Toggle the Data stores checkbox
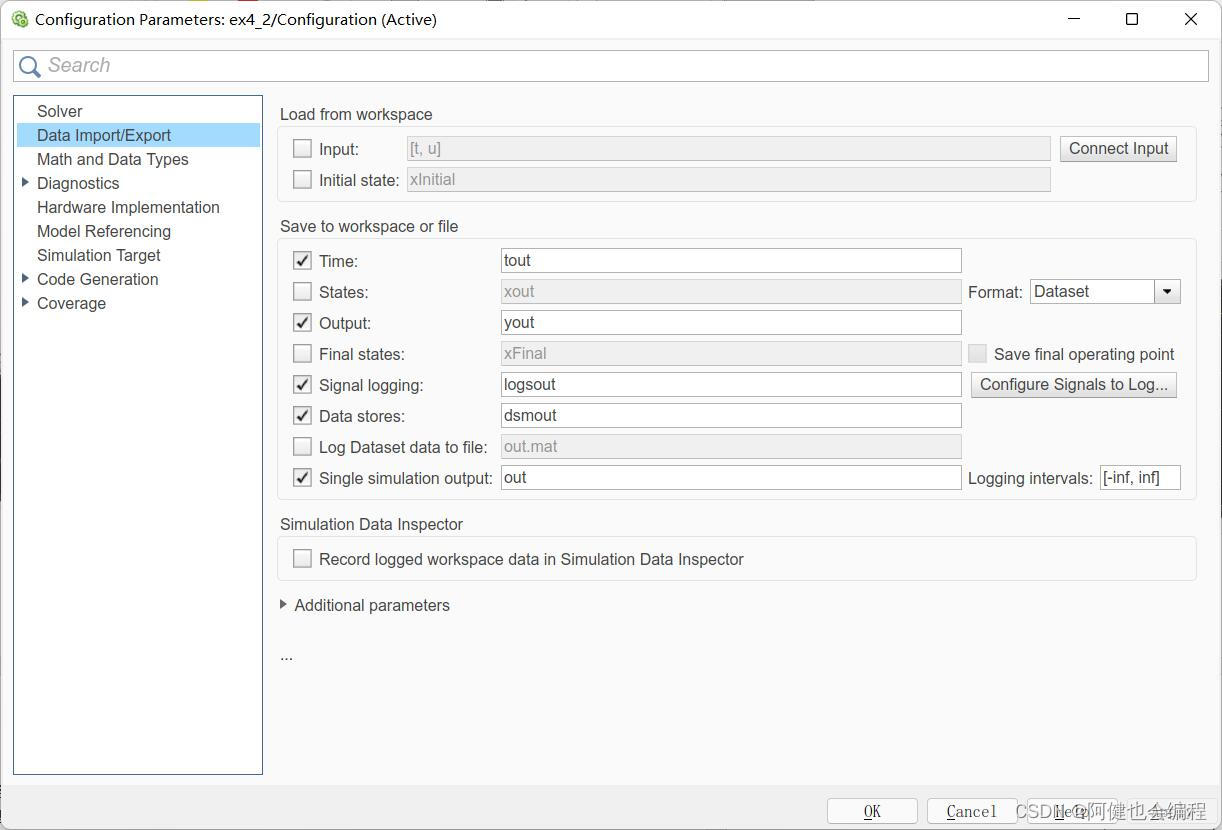The width and height of the screenshot is (1222, 830). pos(302,416)
